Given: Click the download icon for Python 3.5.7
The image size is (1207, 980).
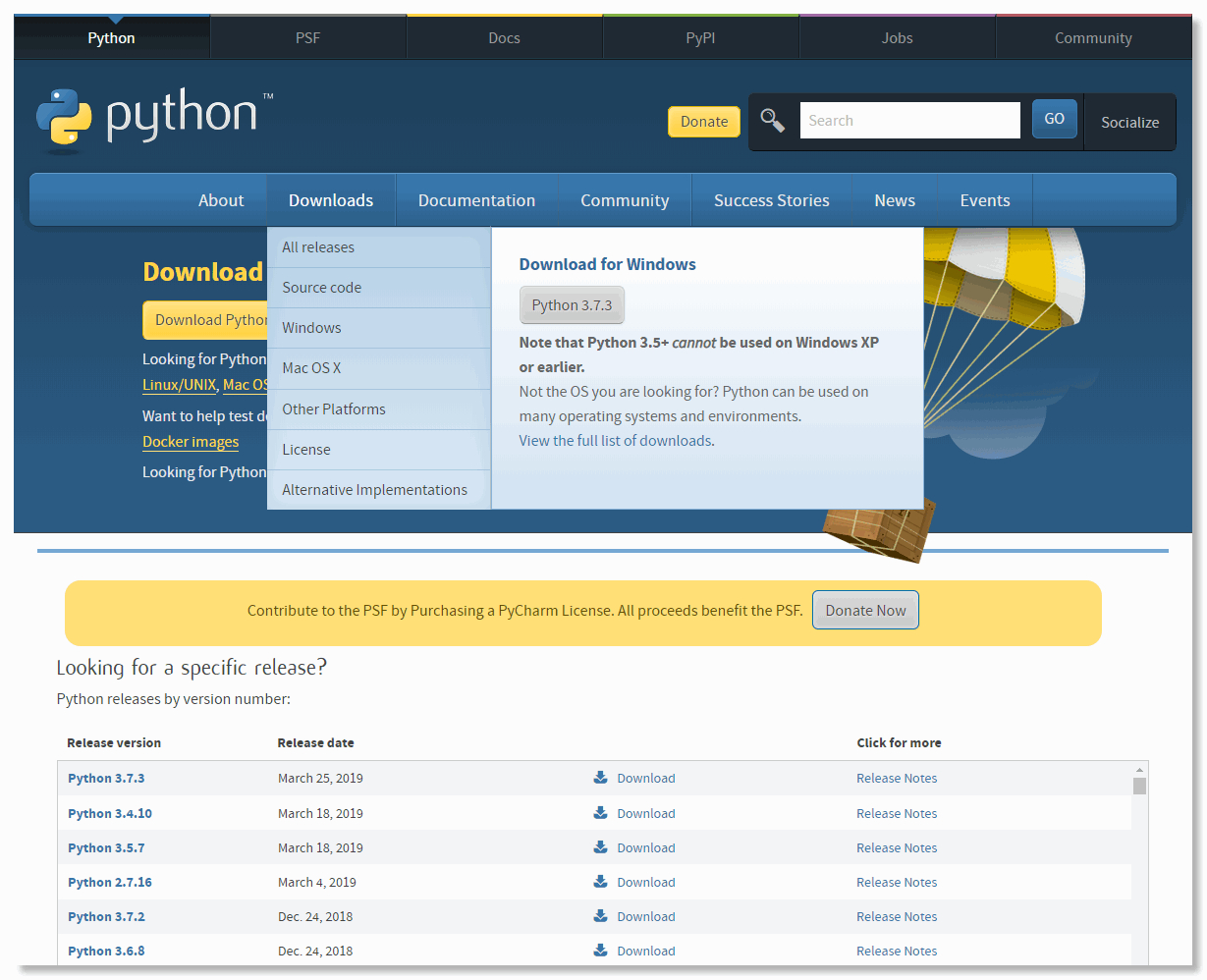Looking at the screenshot, I should pyautogui.click(x=601, y=847).
